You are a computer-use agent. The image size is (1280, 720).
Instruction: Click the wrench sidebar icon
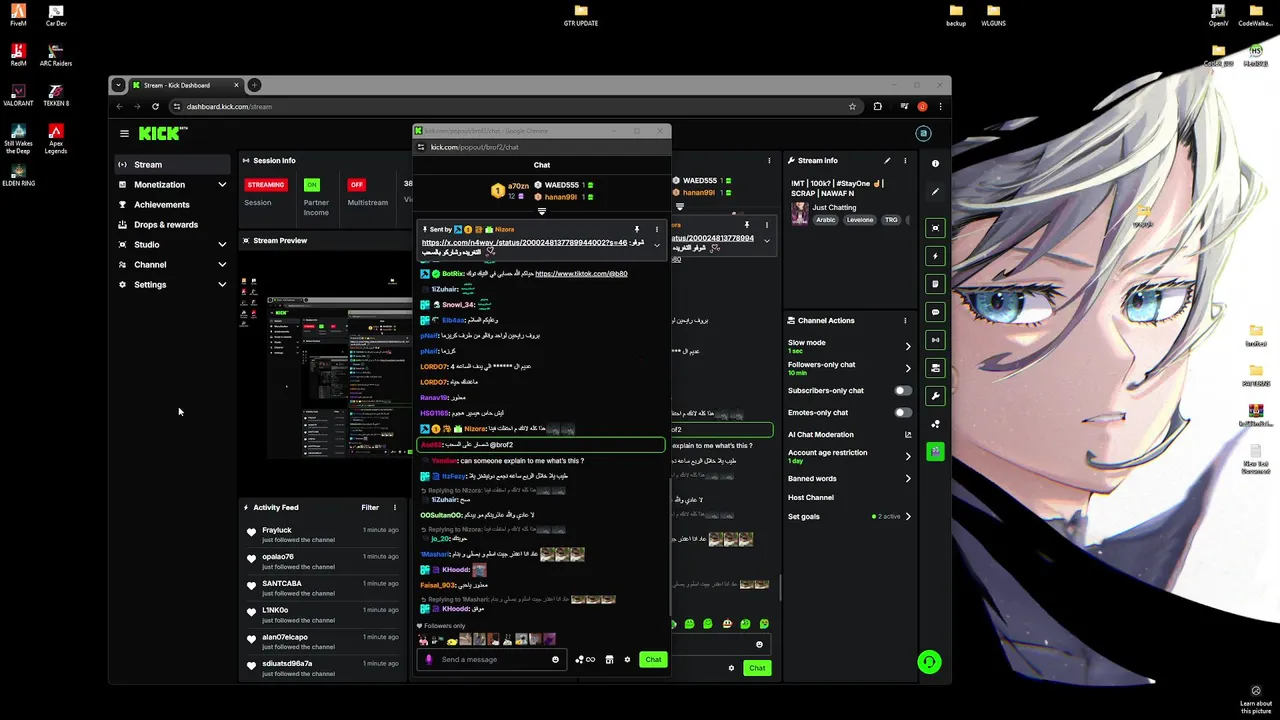(x=935, y=396)
